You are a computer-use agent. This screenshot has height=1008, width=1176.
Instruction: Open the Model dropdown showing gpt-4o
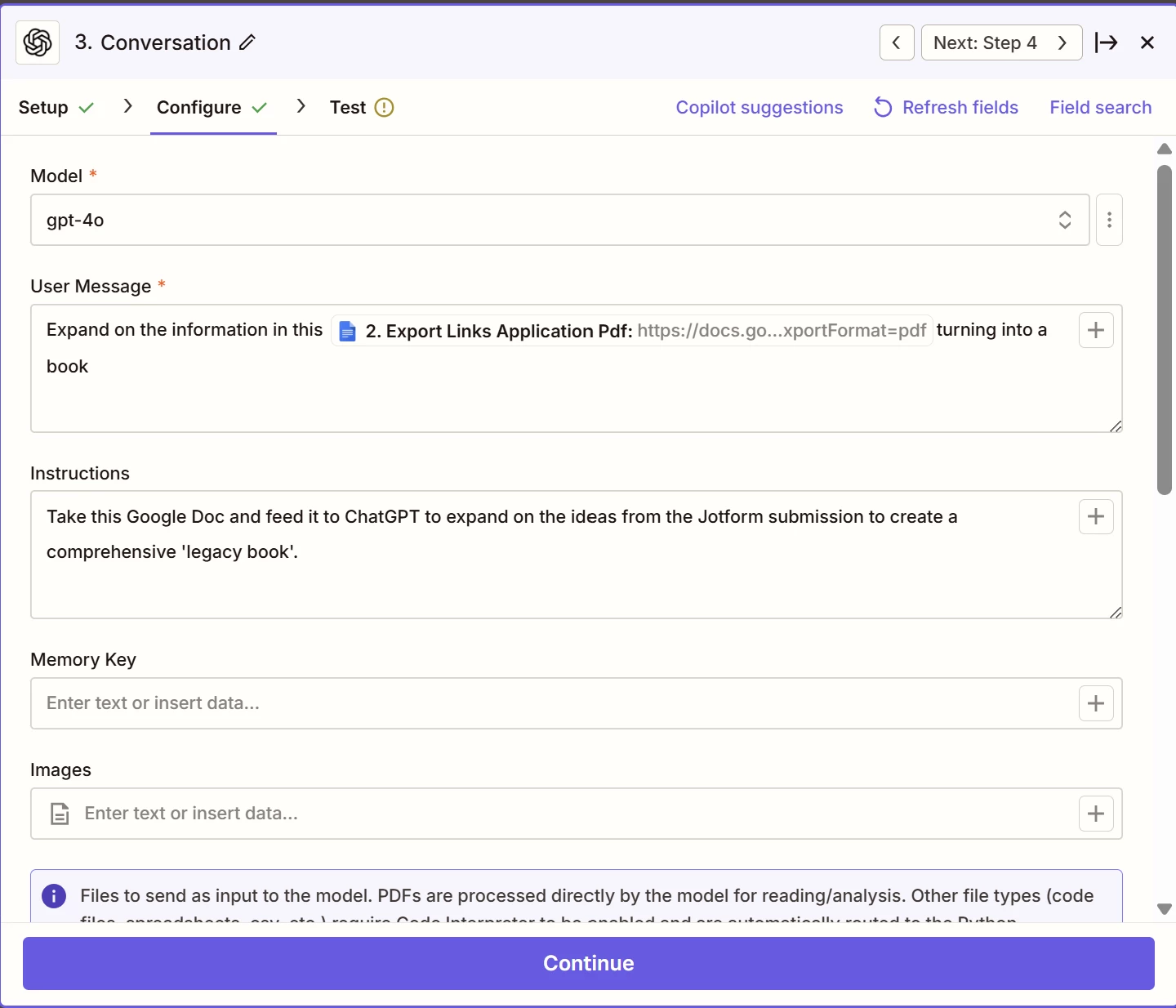point(560,220)
